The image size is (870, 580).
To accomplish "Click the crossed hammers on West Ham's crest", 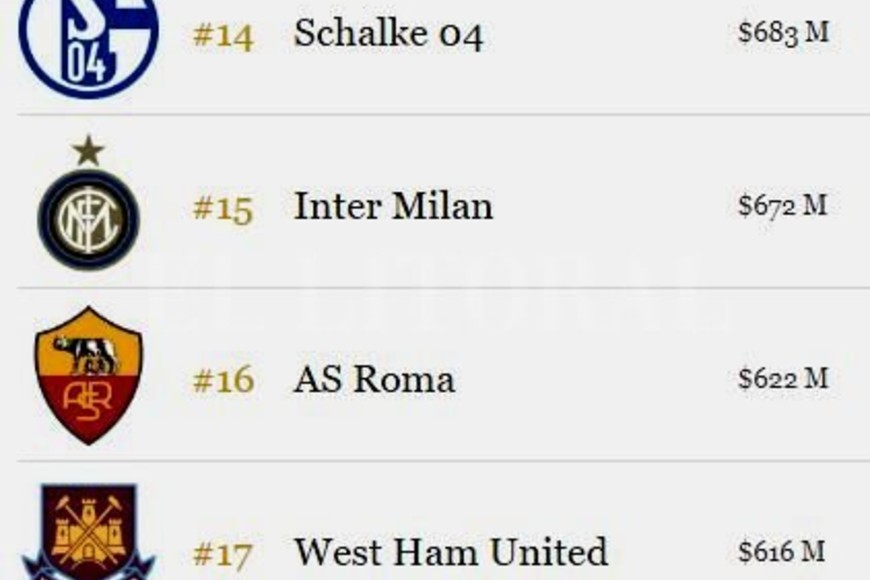I will pyautogui.click(x=88, y=530).
